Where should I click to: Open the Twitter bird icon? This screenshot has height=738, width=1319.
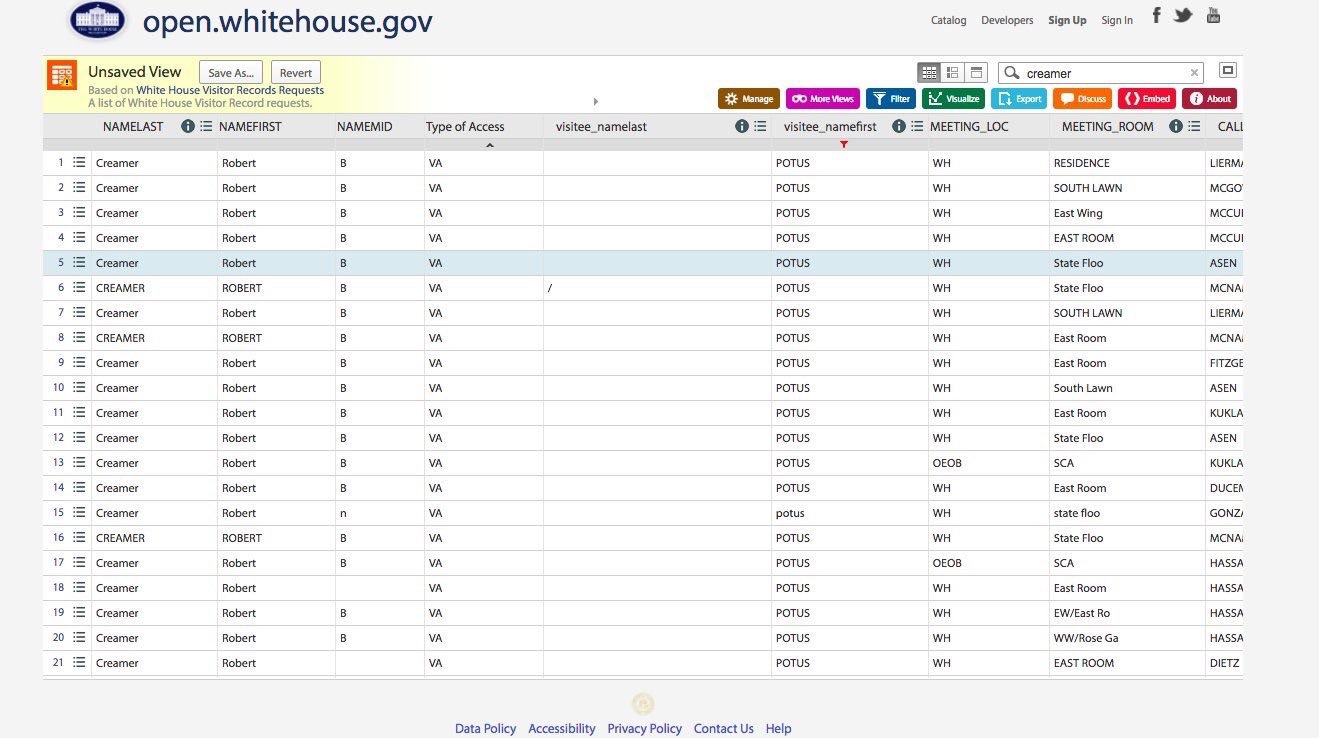[1183, 15]
